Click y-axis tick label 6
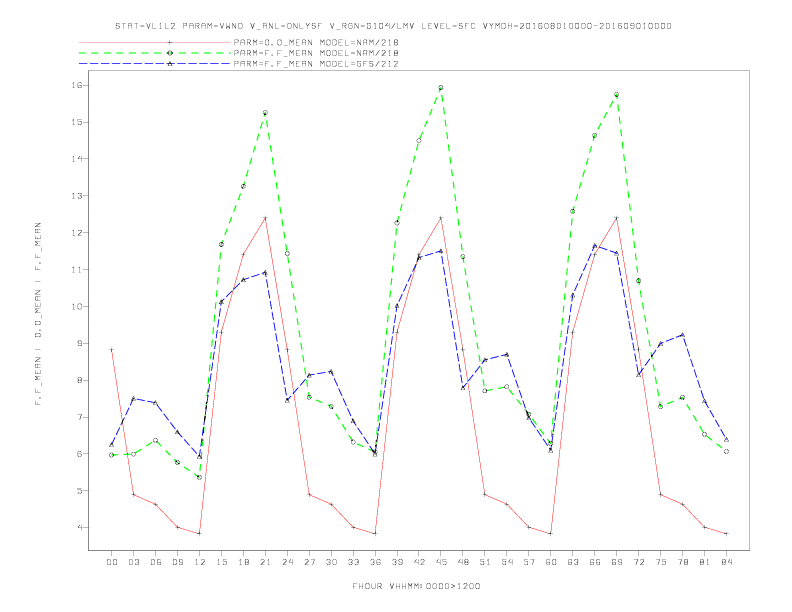This screenshot has height=612, width=792. 79,453
